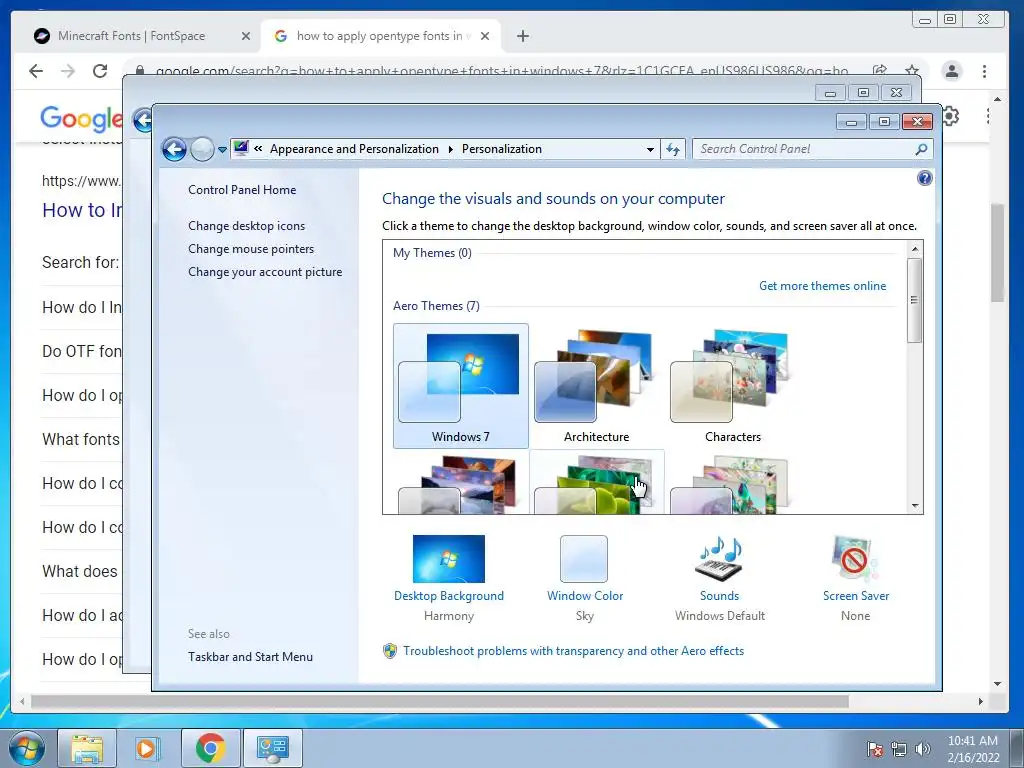Open Windows Explorer from taskbar
The height and width of the screenshot is (768, 1024).
[x=87, y=748]
